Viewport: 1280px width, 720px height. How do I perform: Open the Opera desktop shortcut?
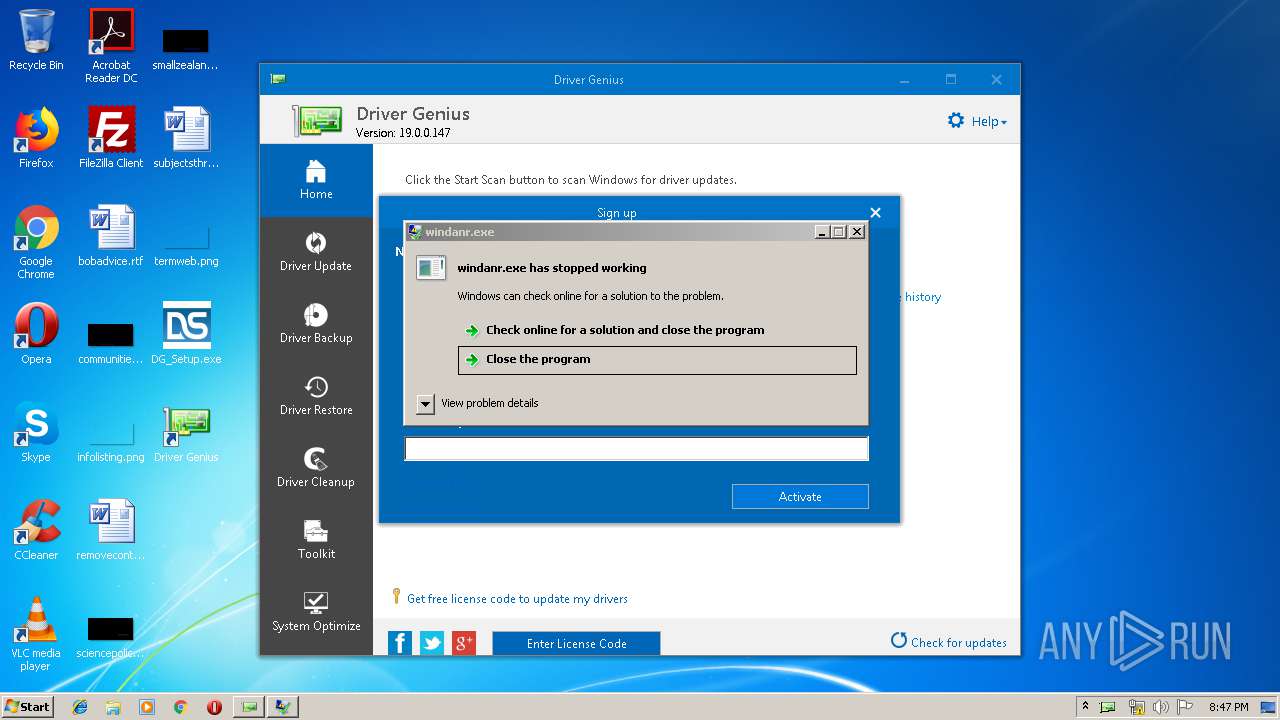click(36, 334)
